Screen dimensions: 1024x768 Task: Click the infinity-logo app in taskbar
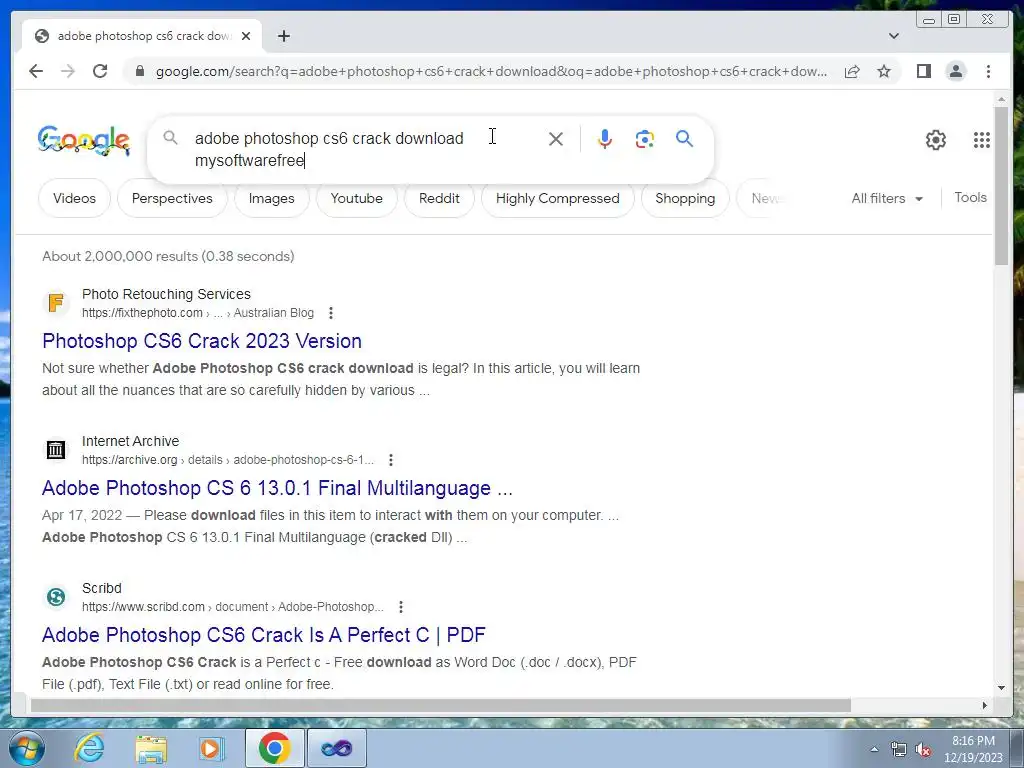tap(337, 748)
